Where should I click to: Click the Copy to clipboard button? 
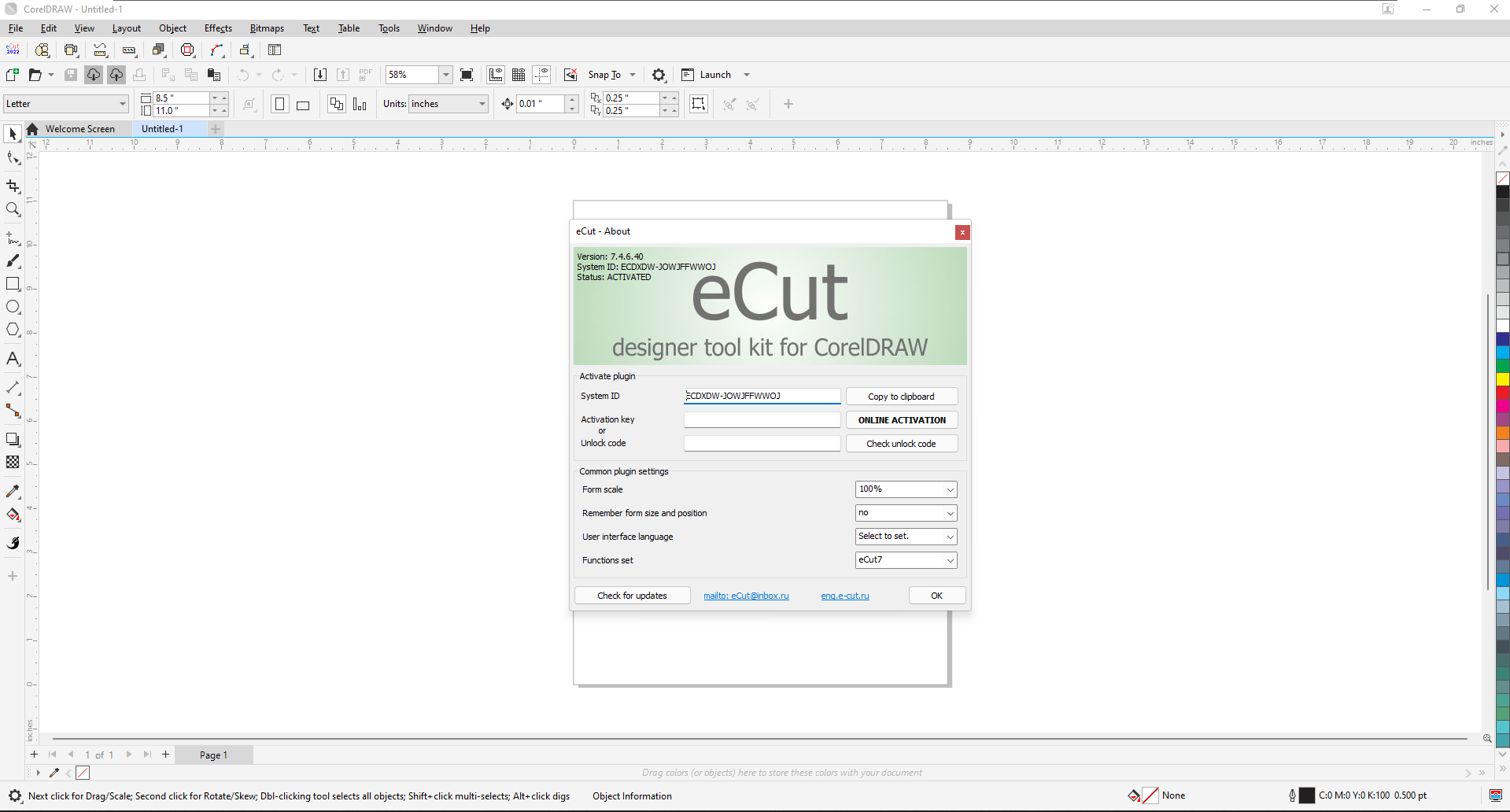coord(902,397)
